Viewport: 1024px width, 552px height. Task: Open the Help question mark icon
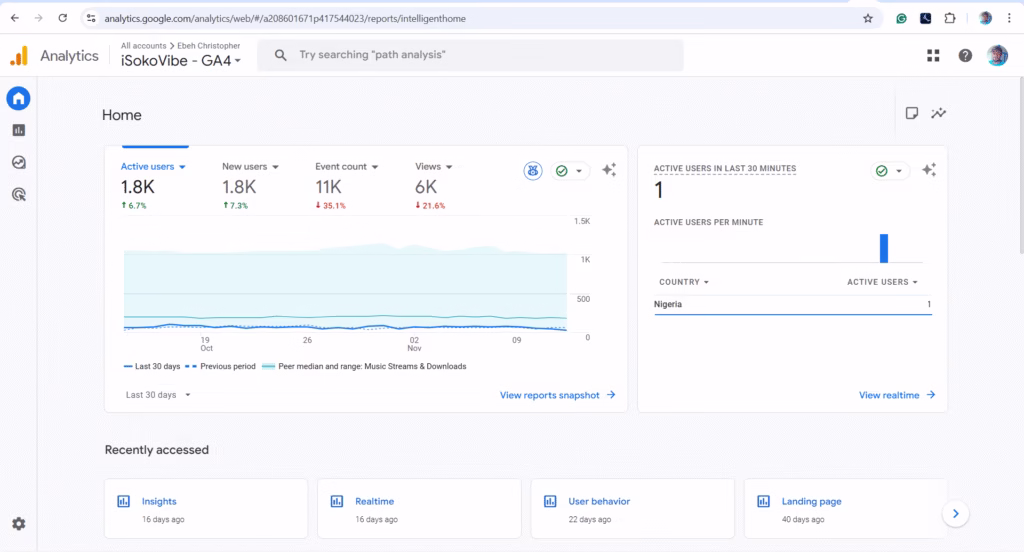click(x=965, y=56)
